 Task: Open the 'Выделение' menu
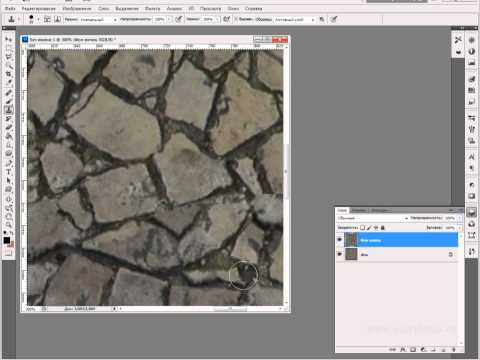127,8
